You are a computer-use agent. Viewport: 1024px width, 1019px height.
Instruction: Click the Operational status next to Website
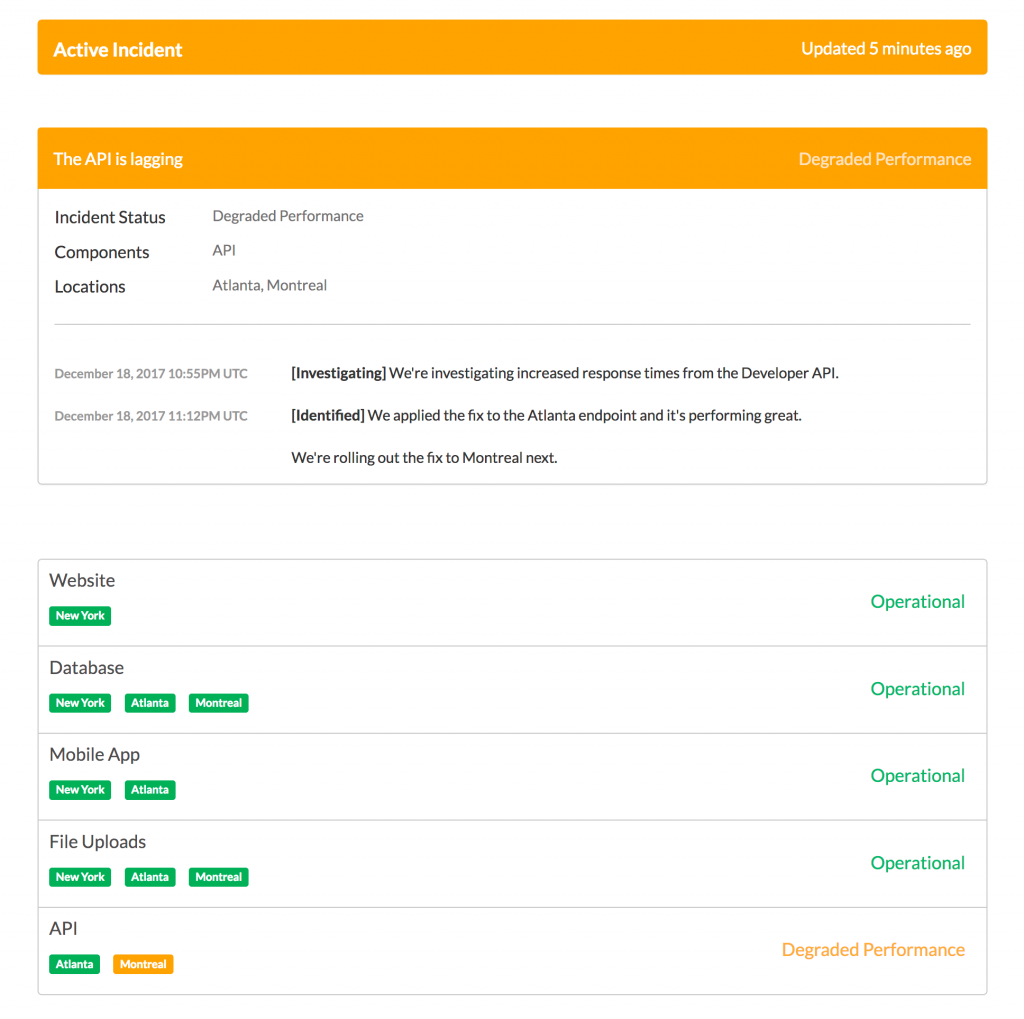point(917,601)
